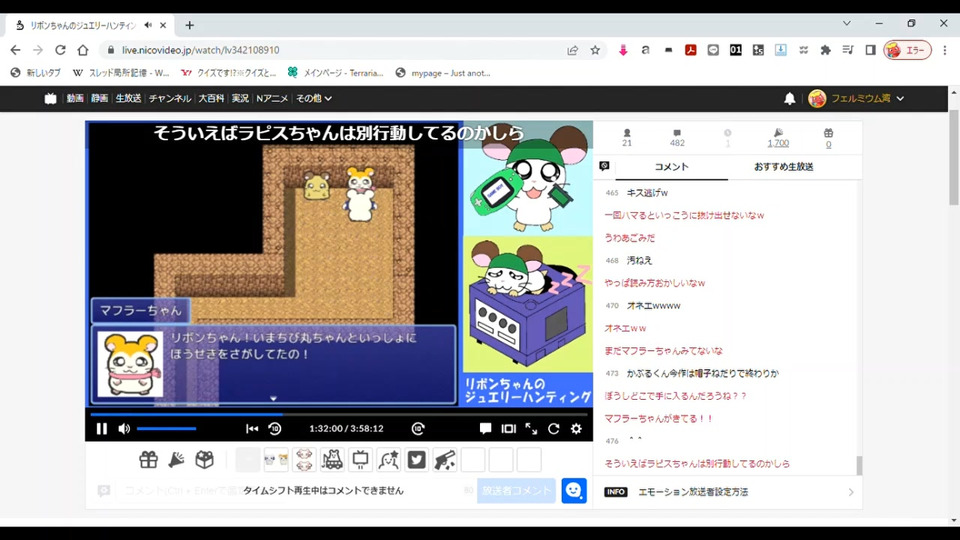The height and width of the screenshot is (540, 960).
Task: Select the pistol emotion item
Action: (x=445, y=459)
